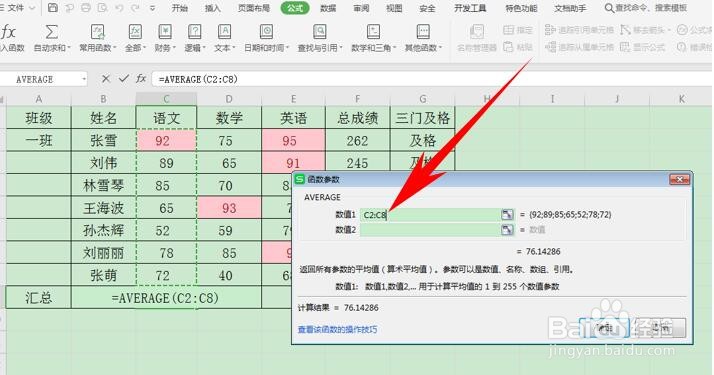The height and width of the screenshot is (375, 714).
Task: Open the 财务 financial functions list
Action: [164, 38]
